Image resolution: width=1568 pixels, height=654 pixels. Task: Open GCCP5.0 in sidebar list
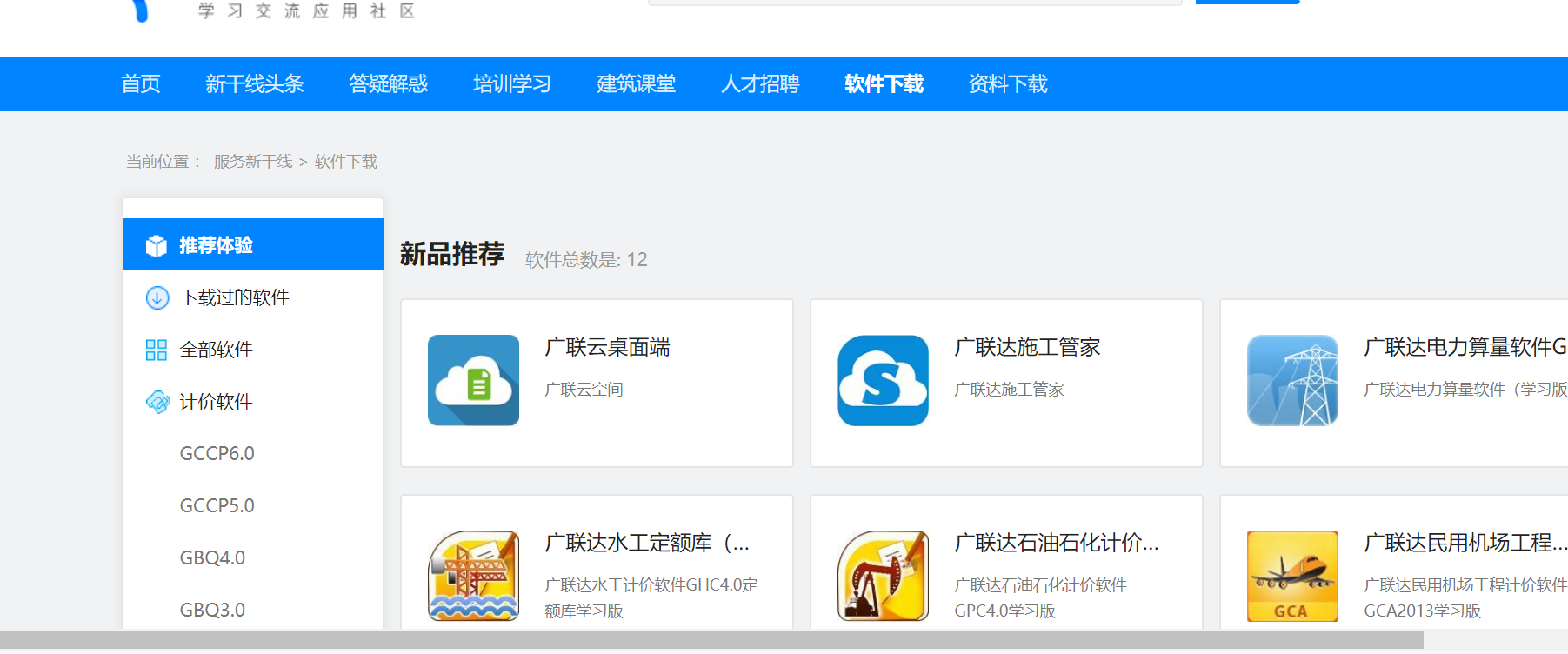click(x=217, y=505)
